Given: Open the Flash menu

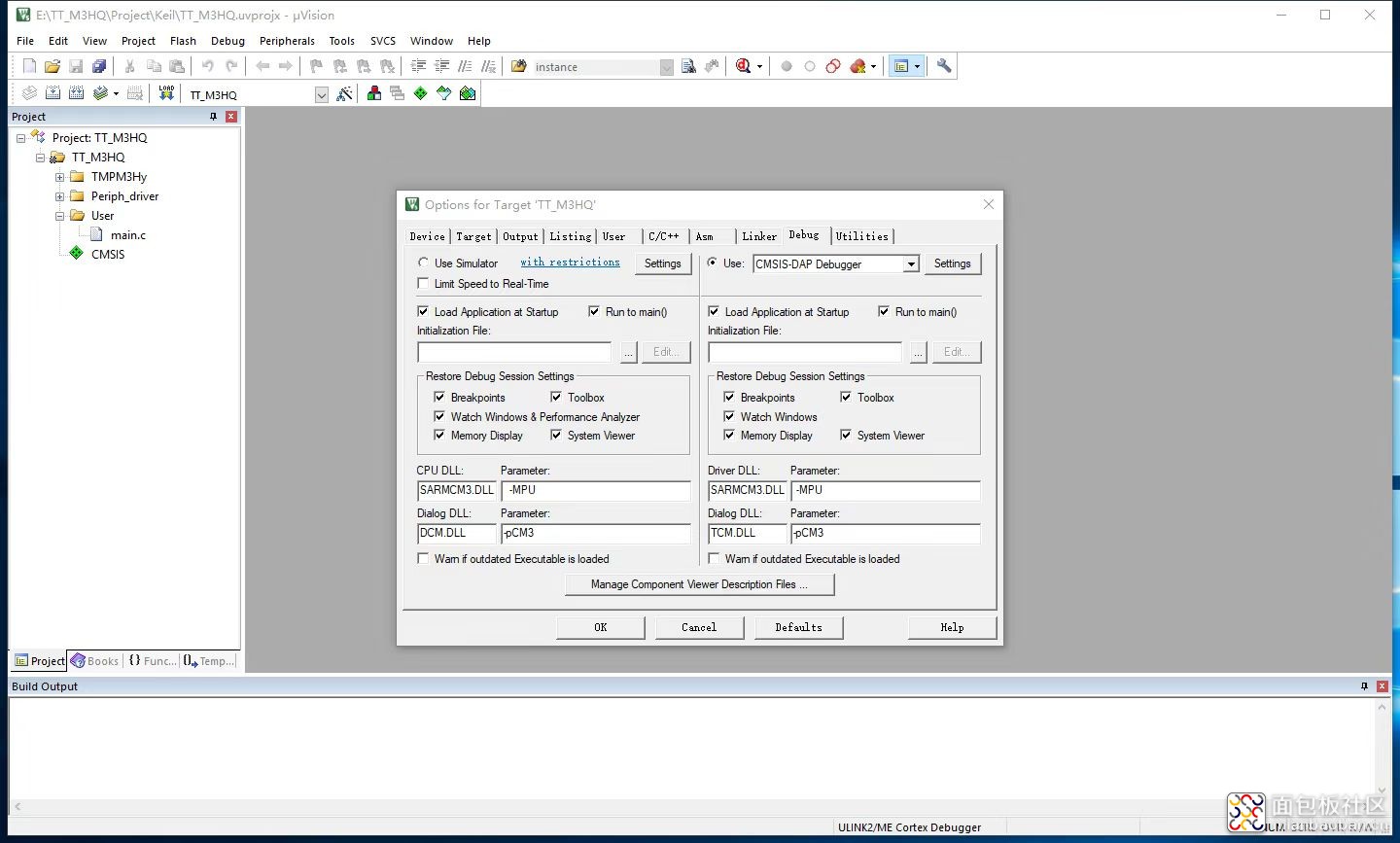Looking at the screenshot, I should pos(183,41).
